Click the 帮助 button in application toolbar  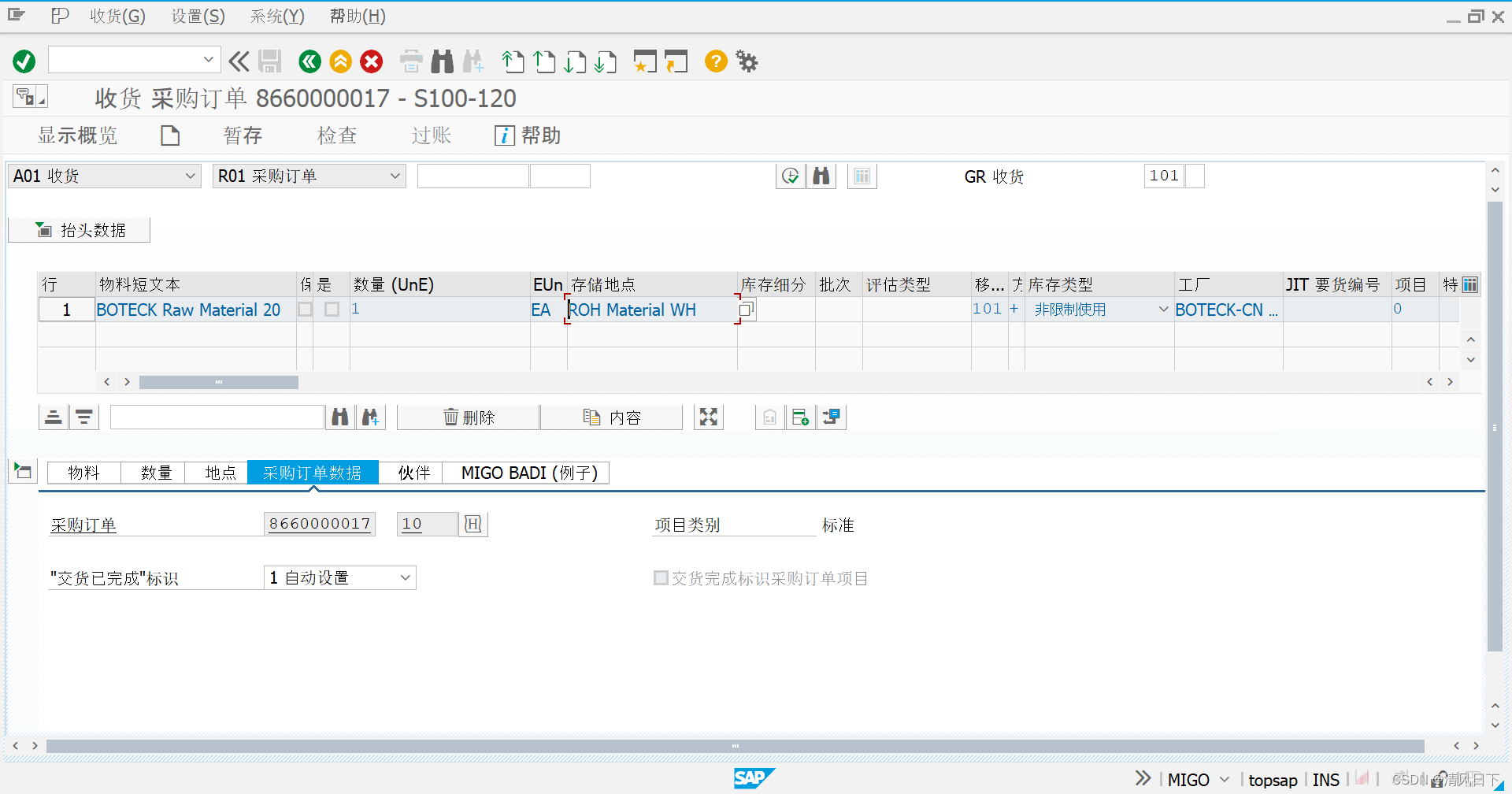(x=528, y=135)
